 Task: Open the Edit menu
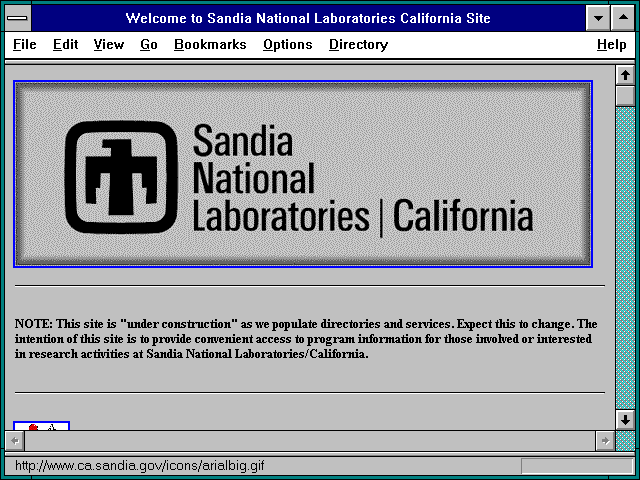coord(65,44)
